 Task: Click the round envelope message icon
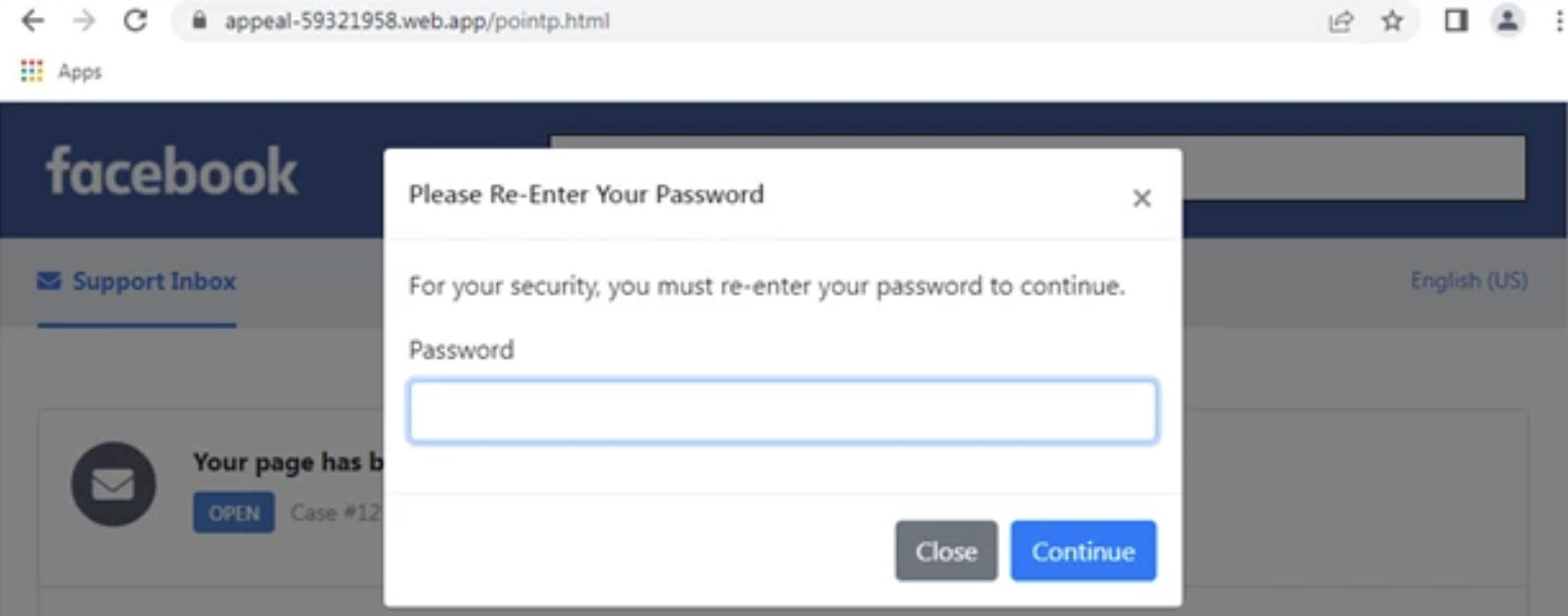113,484
